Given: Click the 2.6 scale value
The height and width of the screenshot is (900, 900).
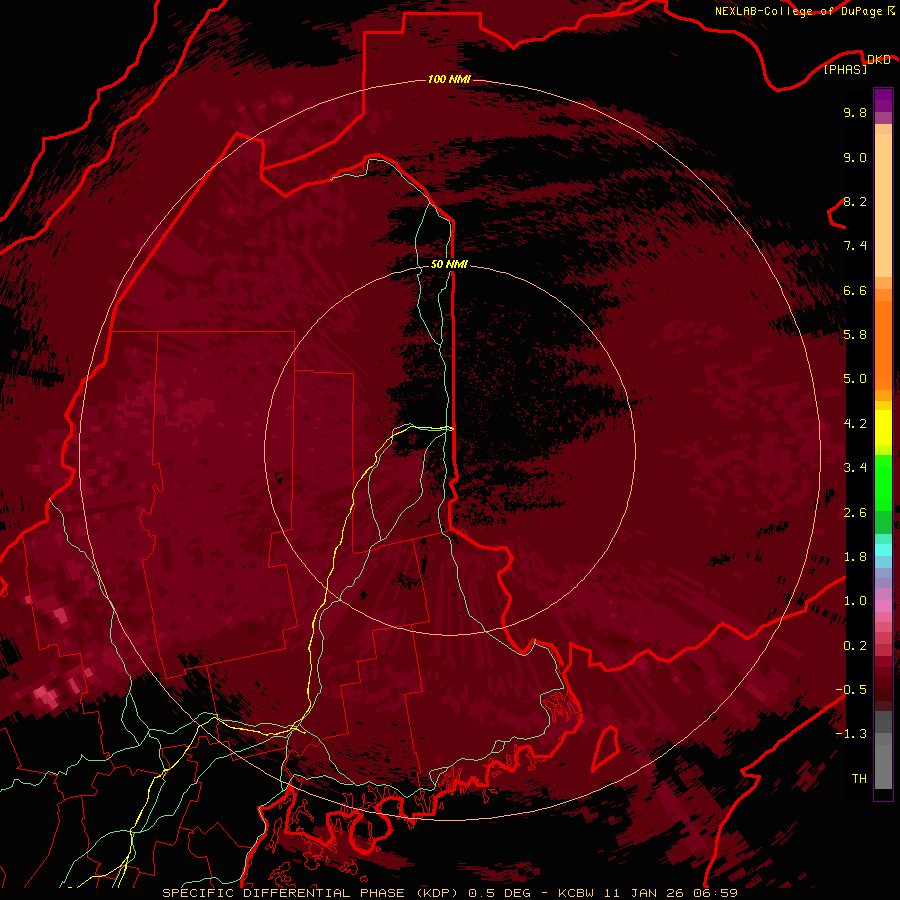Looking at the screenshot, I should (x=855, y=513).
